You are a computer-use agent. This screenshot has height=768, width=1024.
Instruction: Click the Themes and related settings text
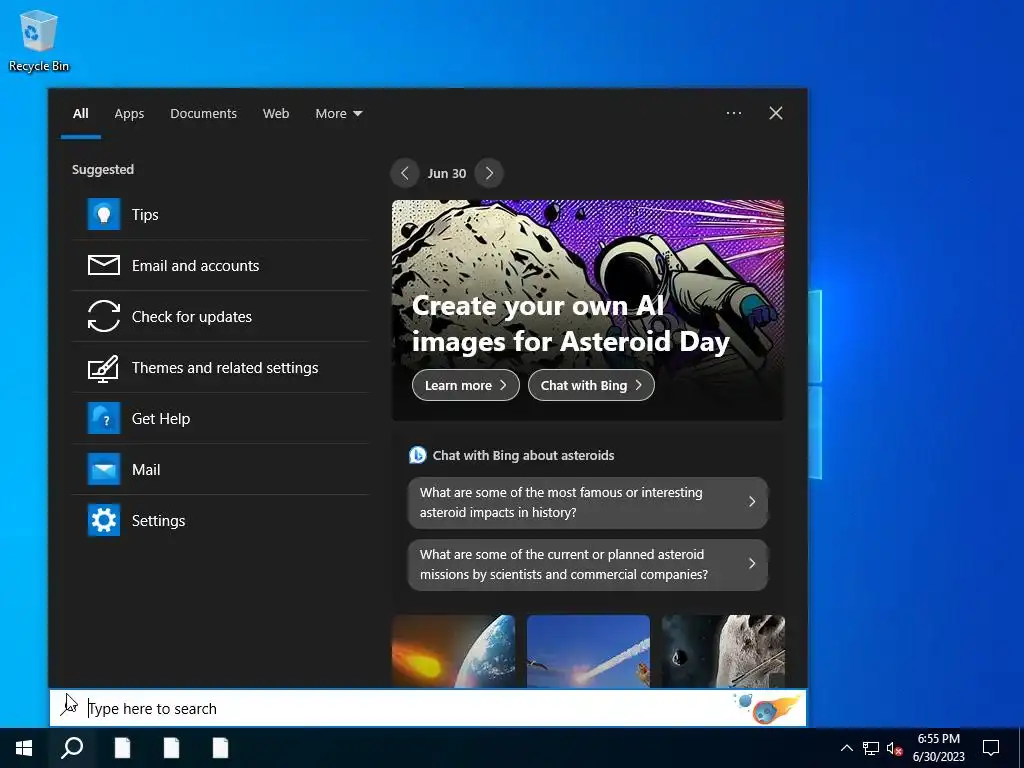(225, 368)
